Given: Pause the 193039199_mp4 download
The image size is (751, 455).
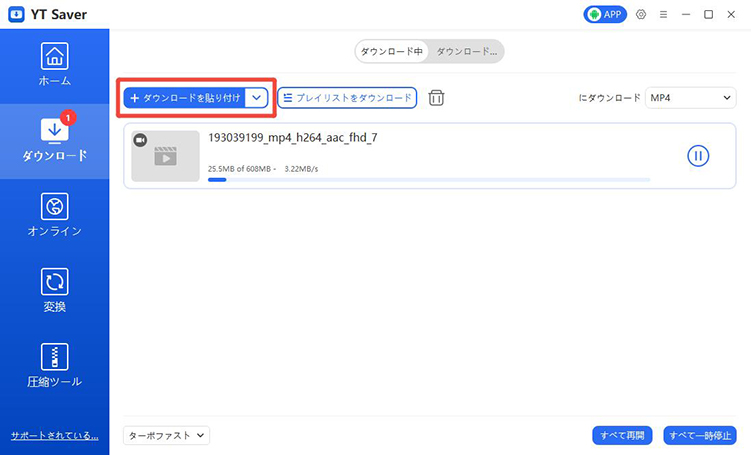Looking at the screenshot, I should click(x=698, y=156).
